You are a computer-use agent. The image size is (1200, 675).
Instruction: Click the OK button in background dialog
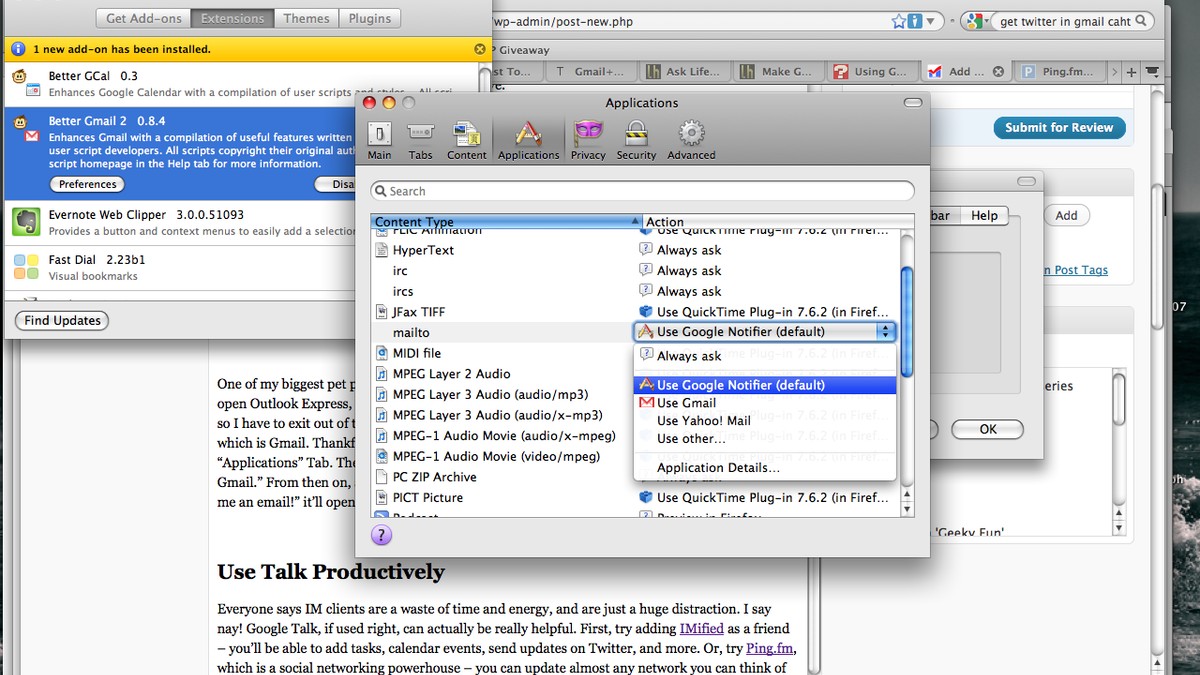click(x=988, y=429)
